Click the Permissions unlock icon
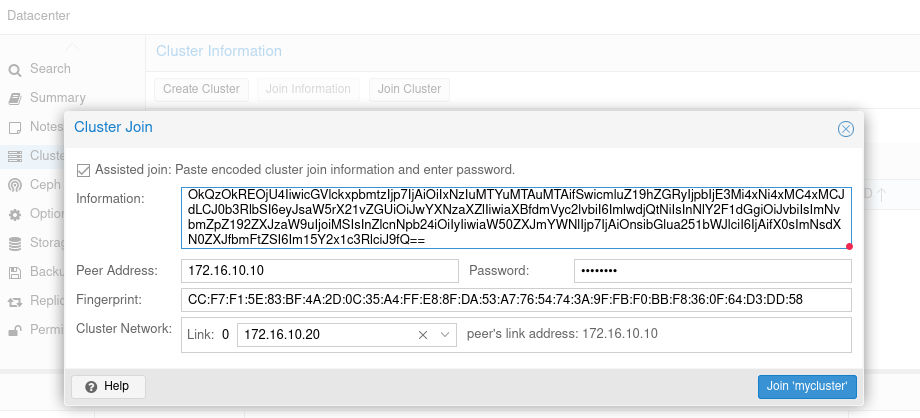920x418 pixels. 15,331
